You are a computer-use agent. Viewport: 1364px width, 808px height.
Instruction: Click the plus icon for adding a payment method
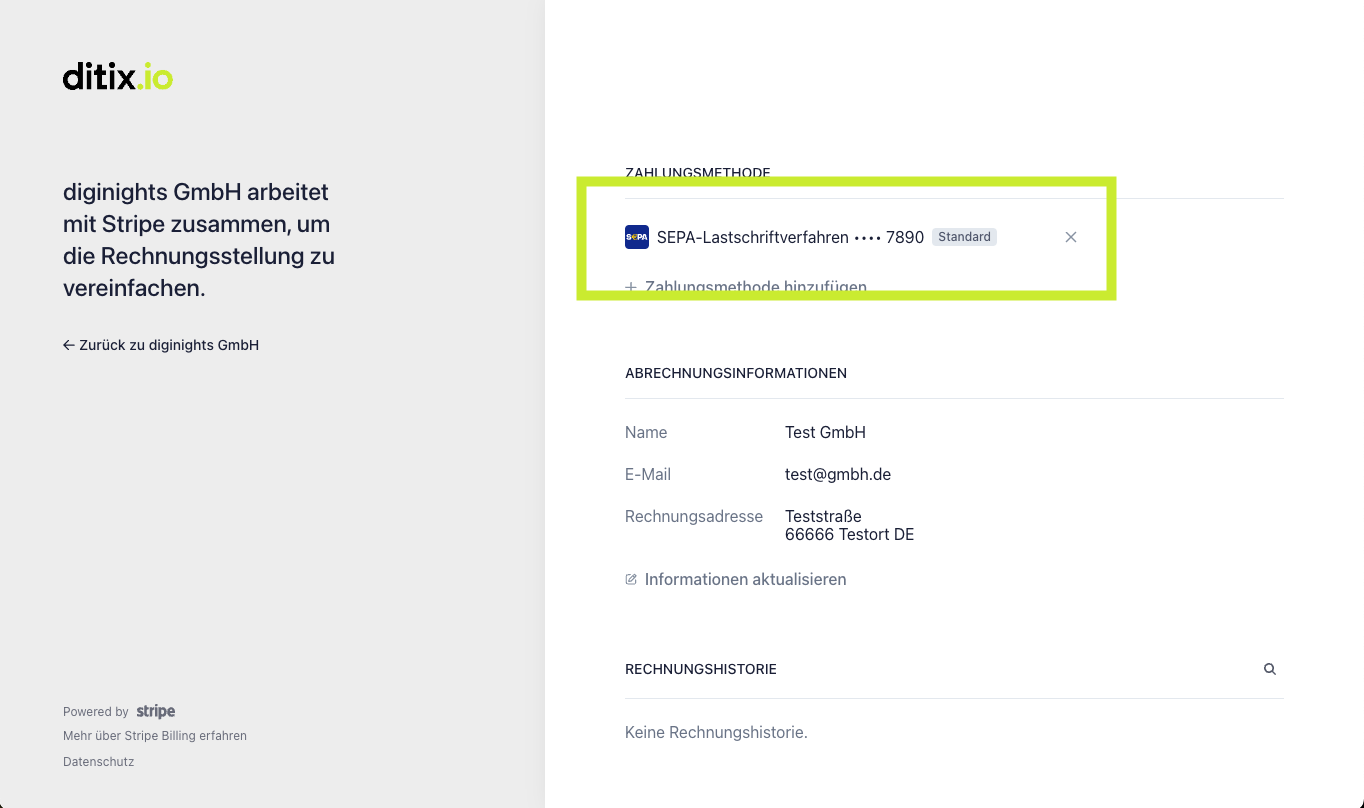(631, 287)
